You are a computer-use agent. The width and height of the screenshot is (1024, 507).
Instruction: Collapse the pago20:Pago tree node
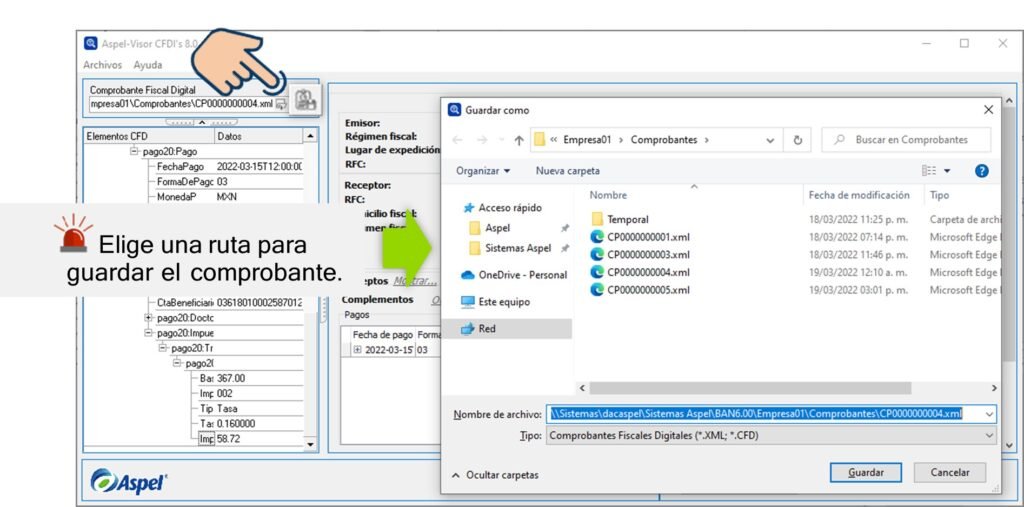point(134,151)
